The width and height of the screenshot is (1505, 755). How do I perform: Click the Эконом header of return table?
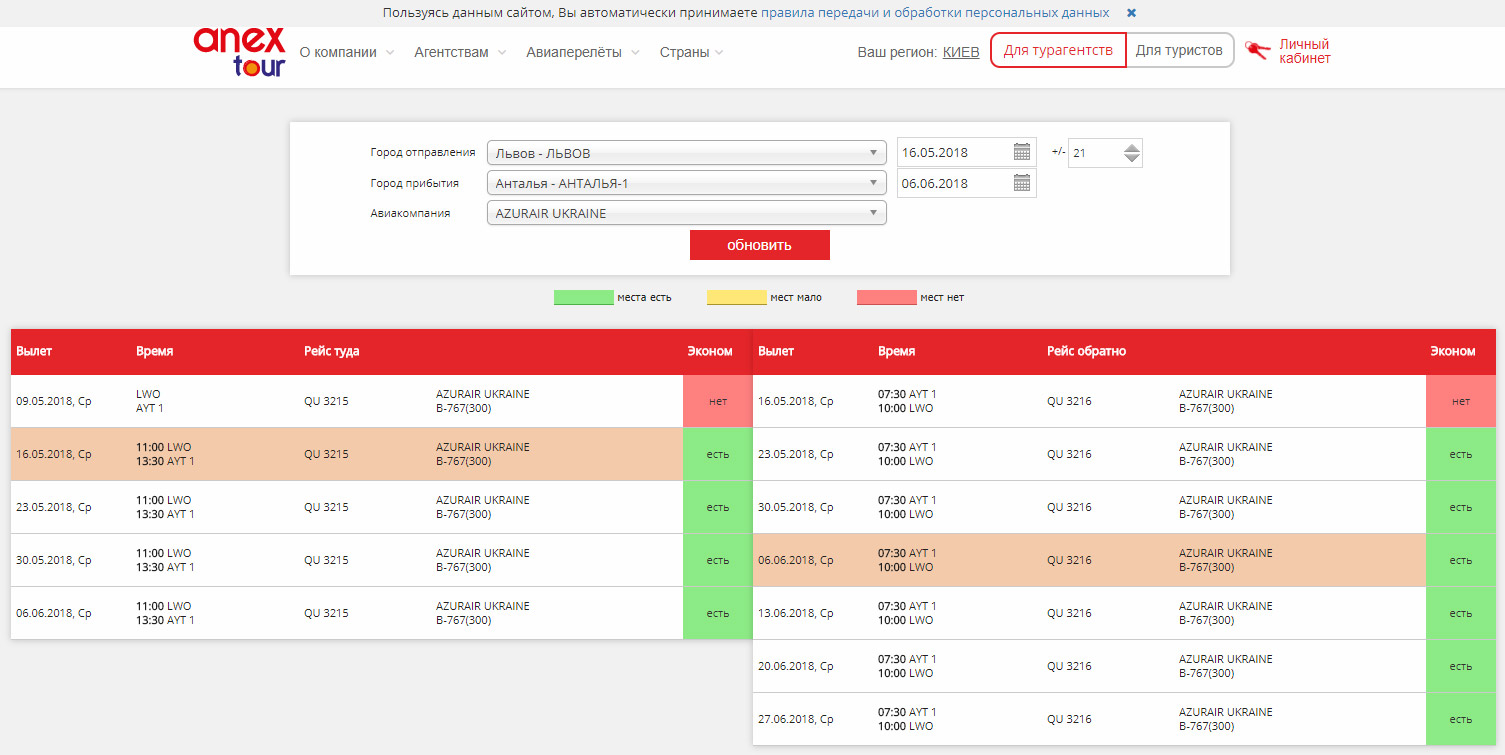(x=1452, y=351)
